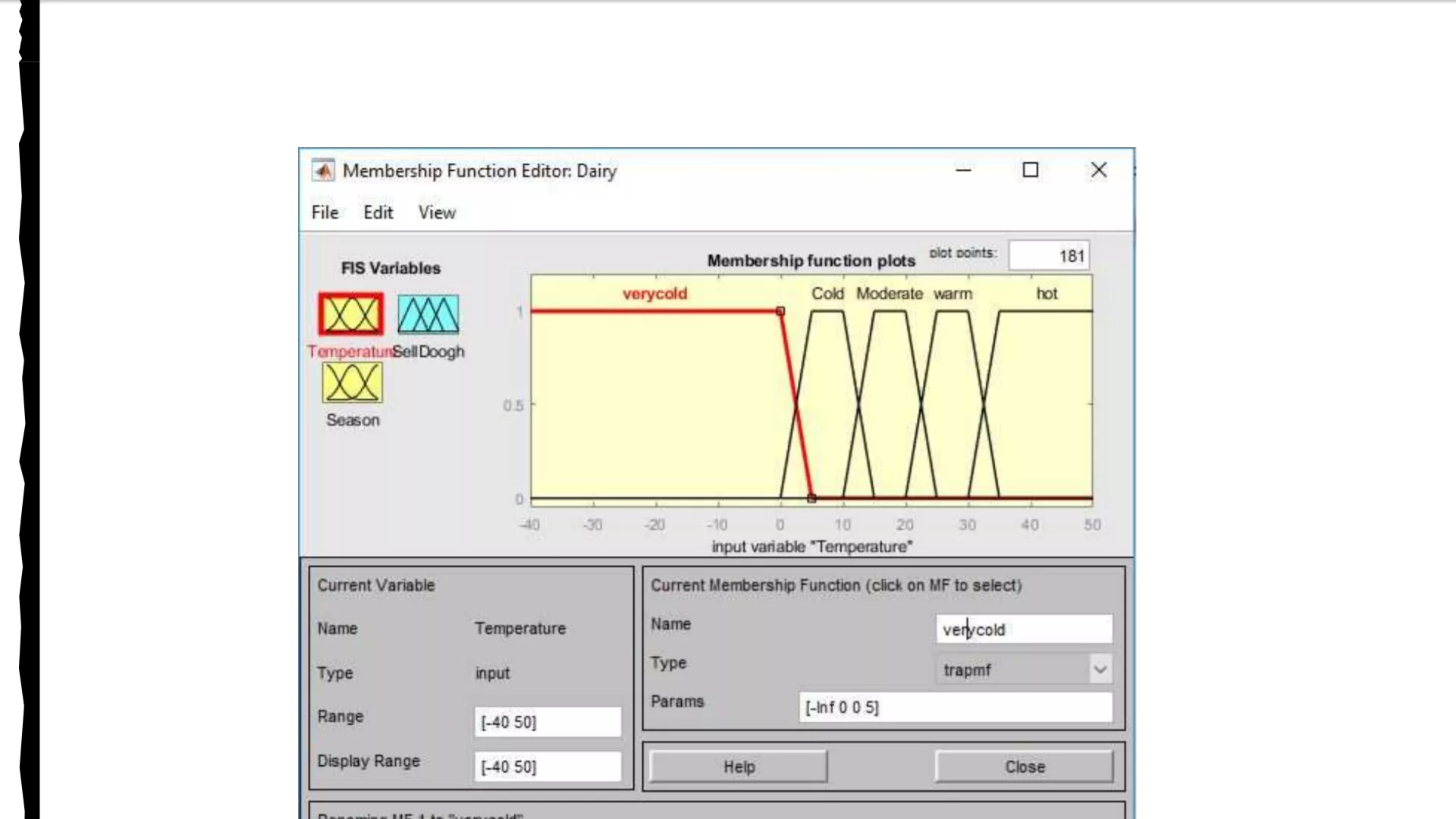Select the Season input variable icon
This screenshot has width=1456, height=819.
352,382
